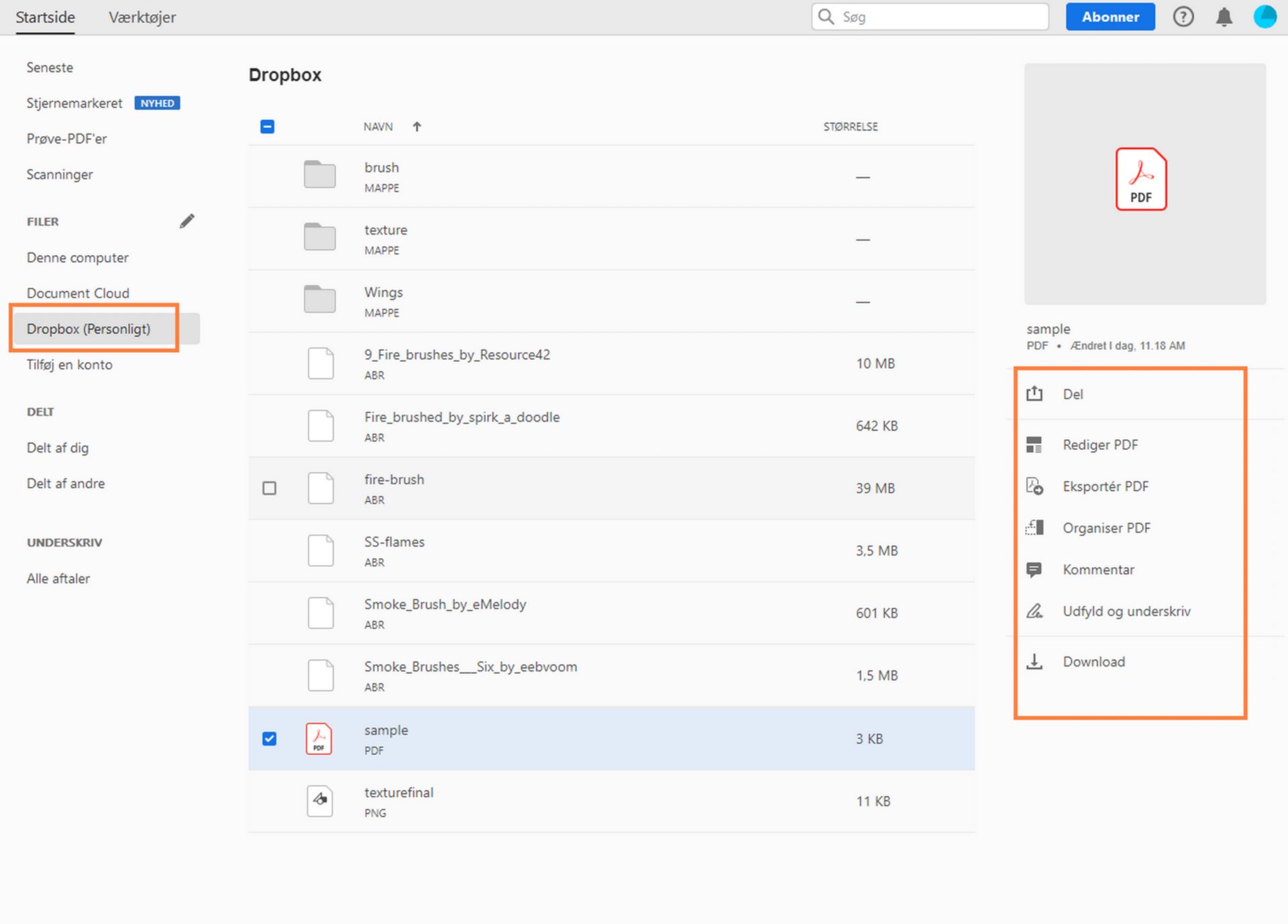This screenshot has width=1288, height=924.
Task: Check the fire-brush file checkbox
Action: 269,488
